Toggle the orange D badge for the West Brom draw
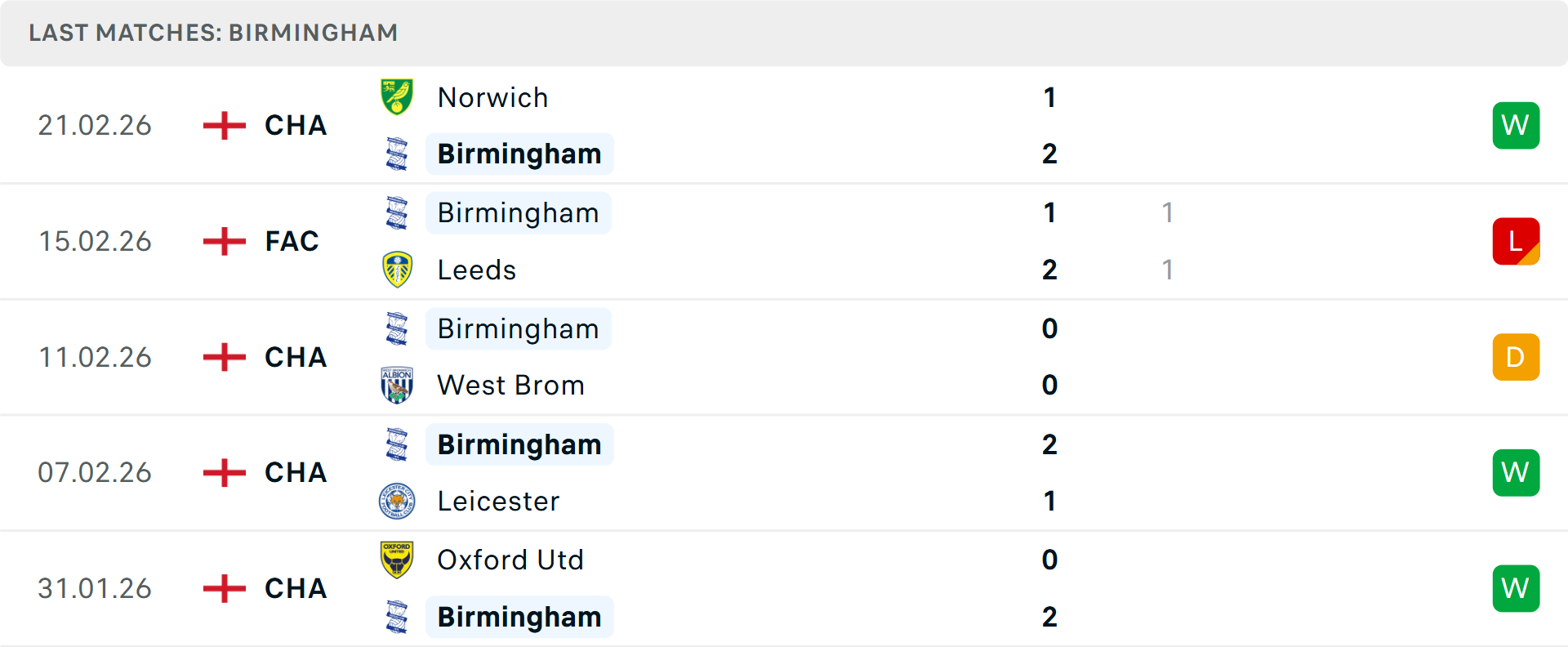The height and width of the screenshot is (647, 1568). [x=1516, y=357]
